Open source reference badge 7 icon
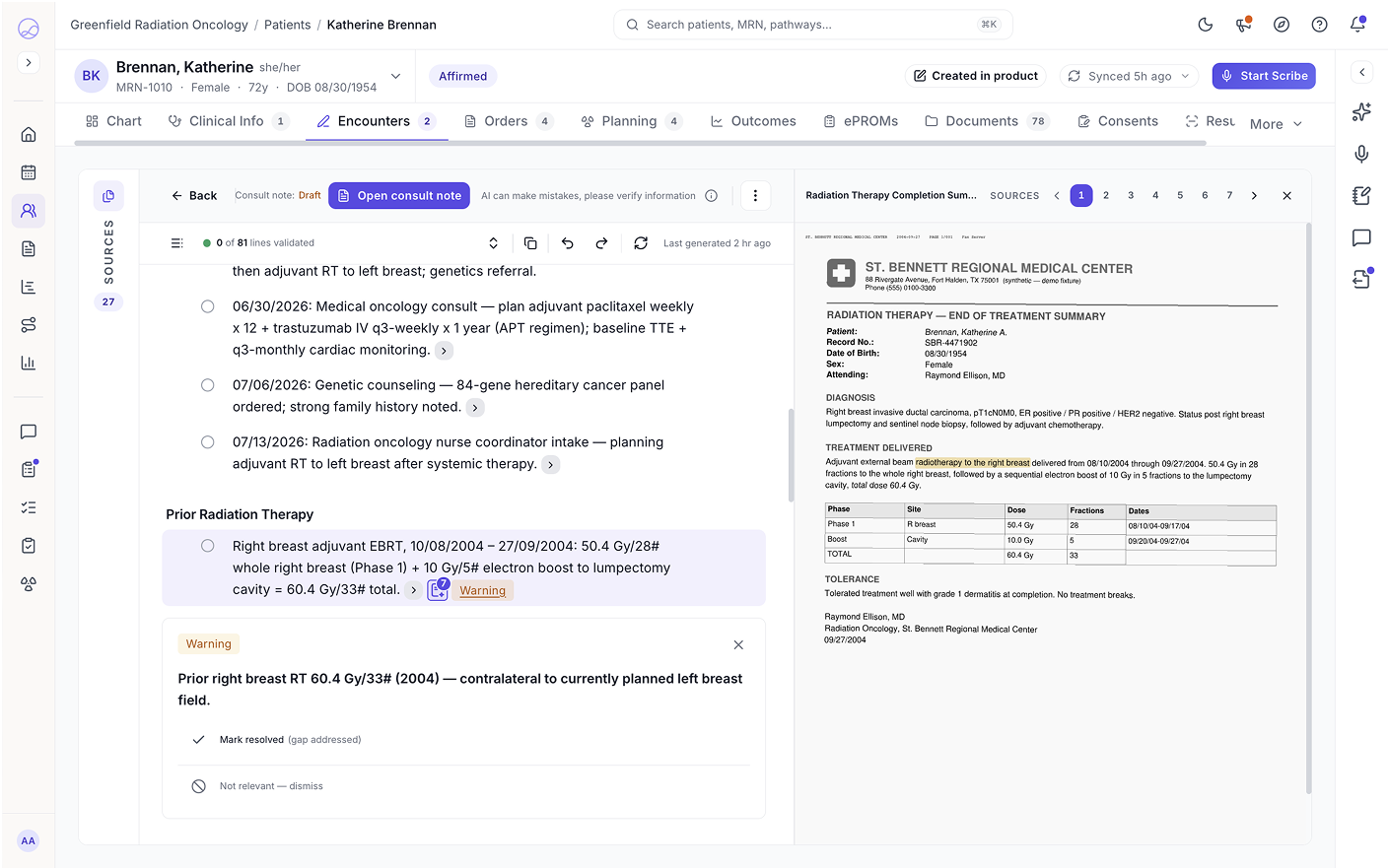This screenshot has width=1388, height=868. pos(438,590)
